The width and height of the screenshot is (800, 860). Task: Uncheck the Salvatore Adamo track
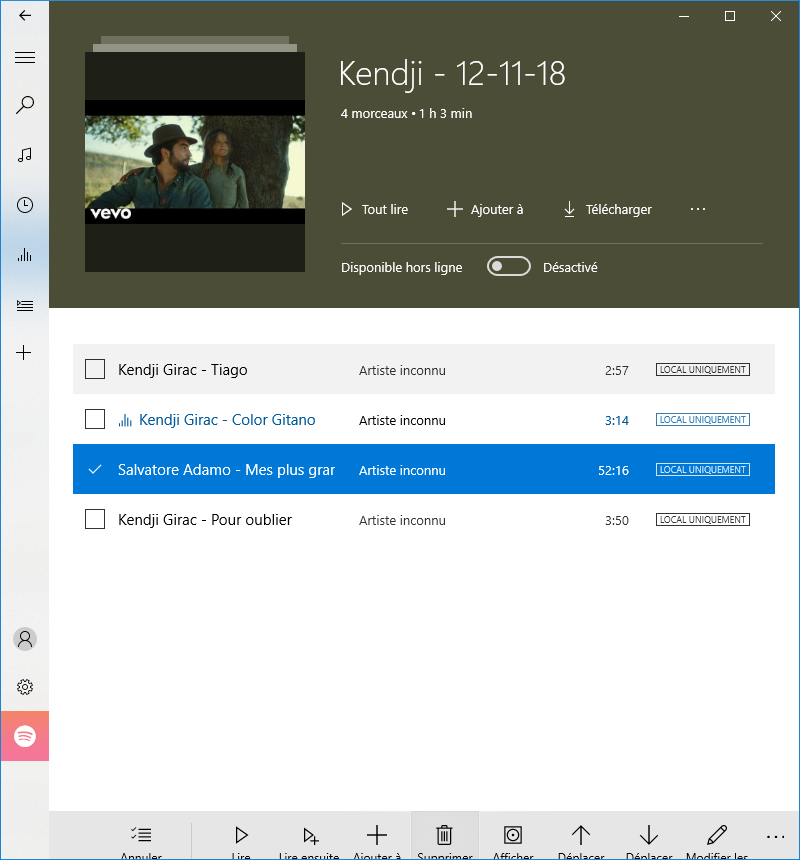(95, 469)
